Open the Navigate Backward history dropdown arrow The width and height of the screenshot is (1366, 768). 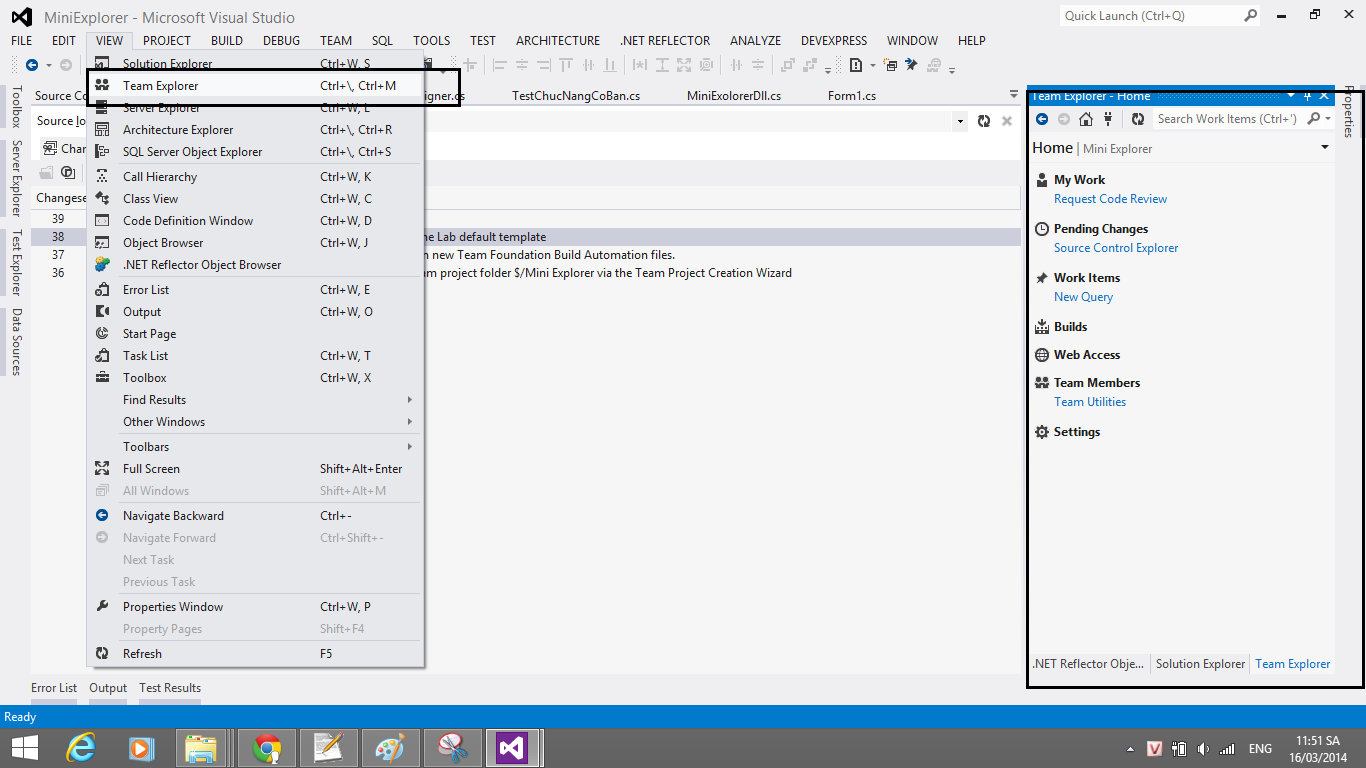point(48,65)
